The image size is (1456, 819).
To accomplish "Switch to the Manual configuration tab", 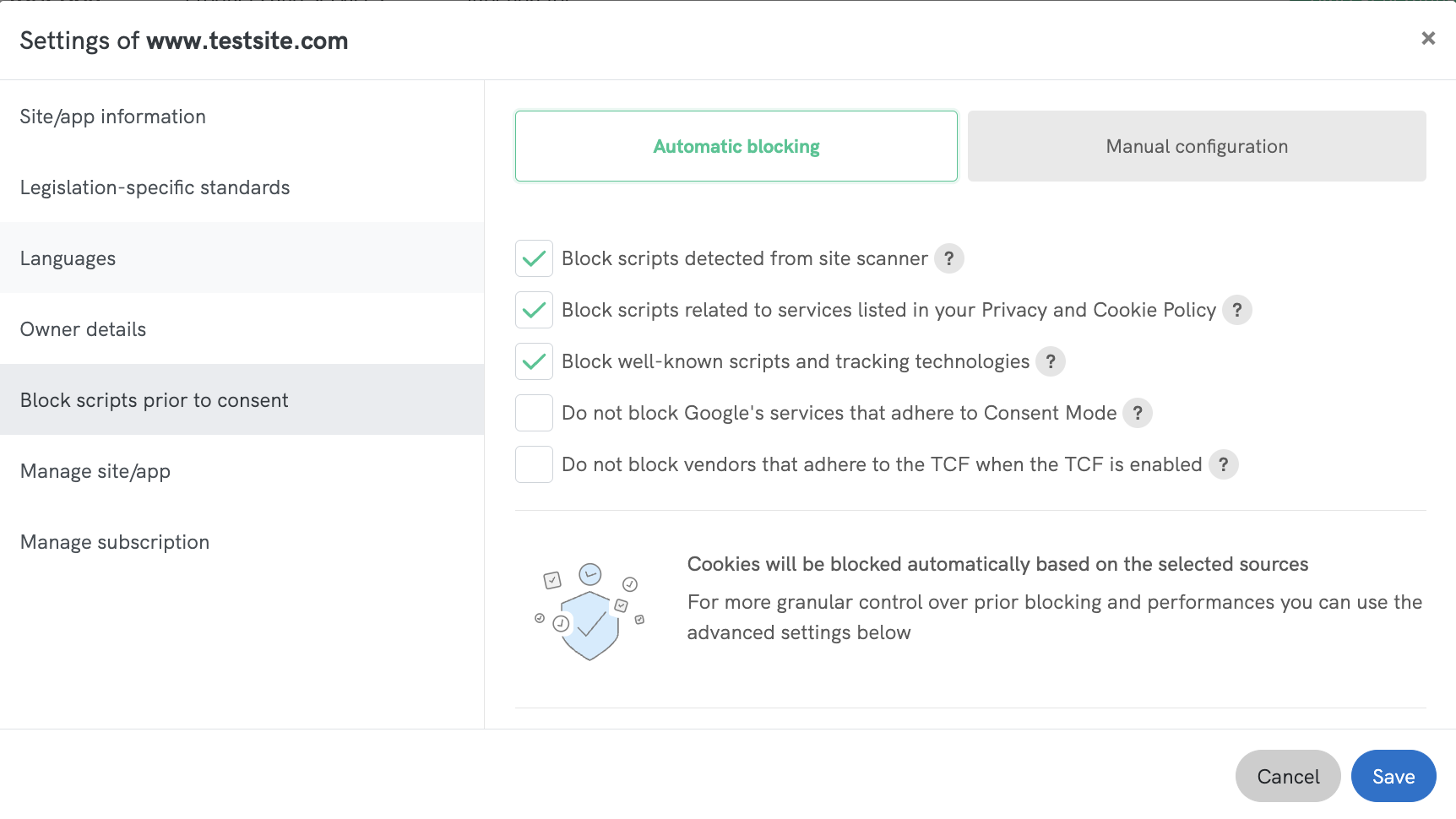I will click(1196, 145).
